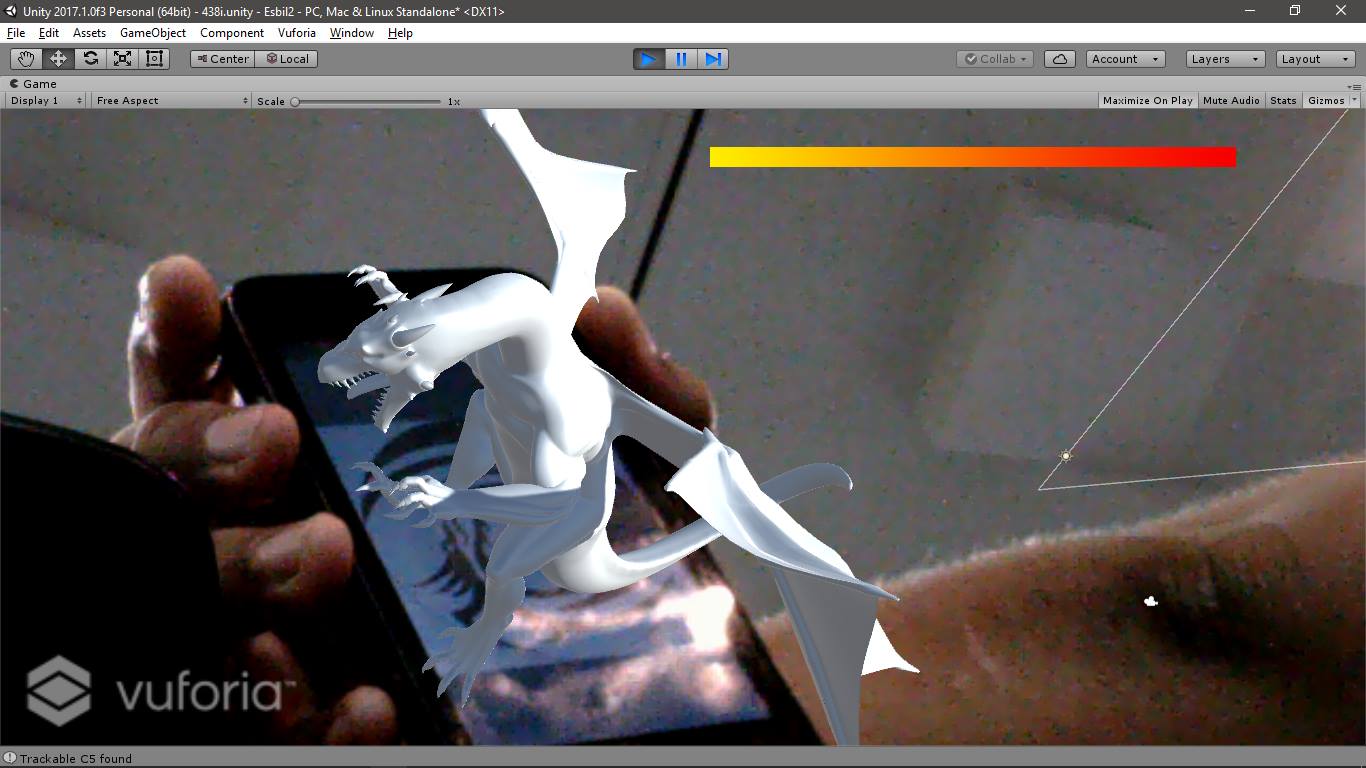Toggle handle rotation Local button
Image resolution: width=1366 pixels, height=768 pixels.
coord(286,59)
